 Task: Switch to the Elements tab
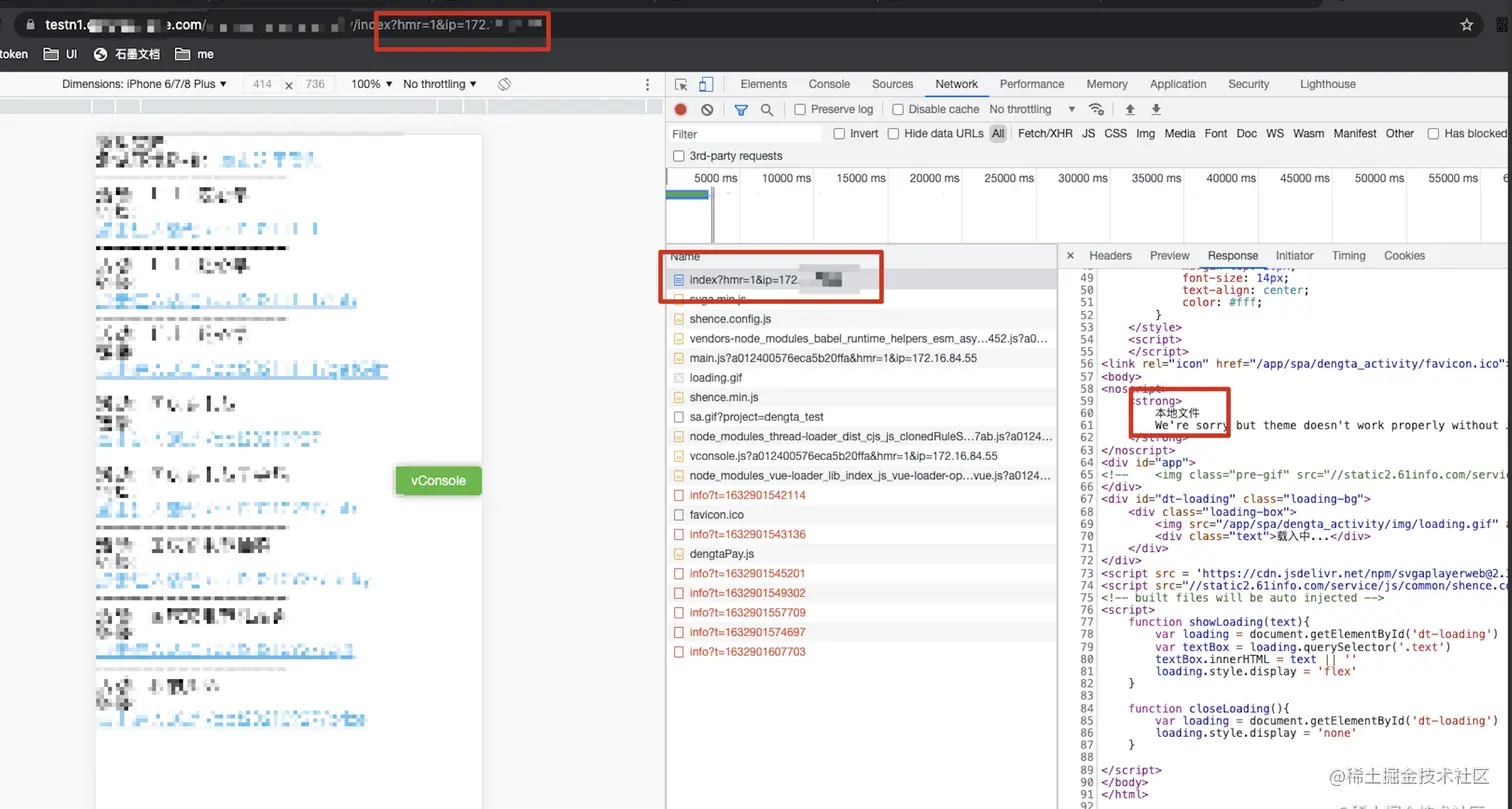(x=764, y=85)
